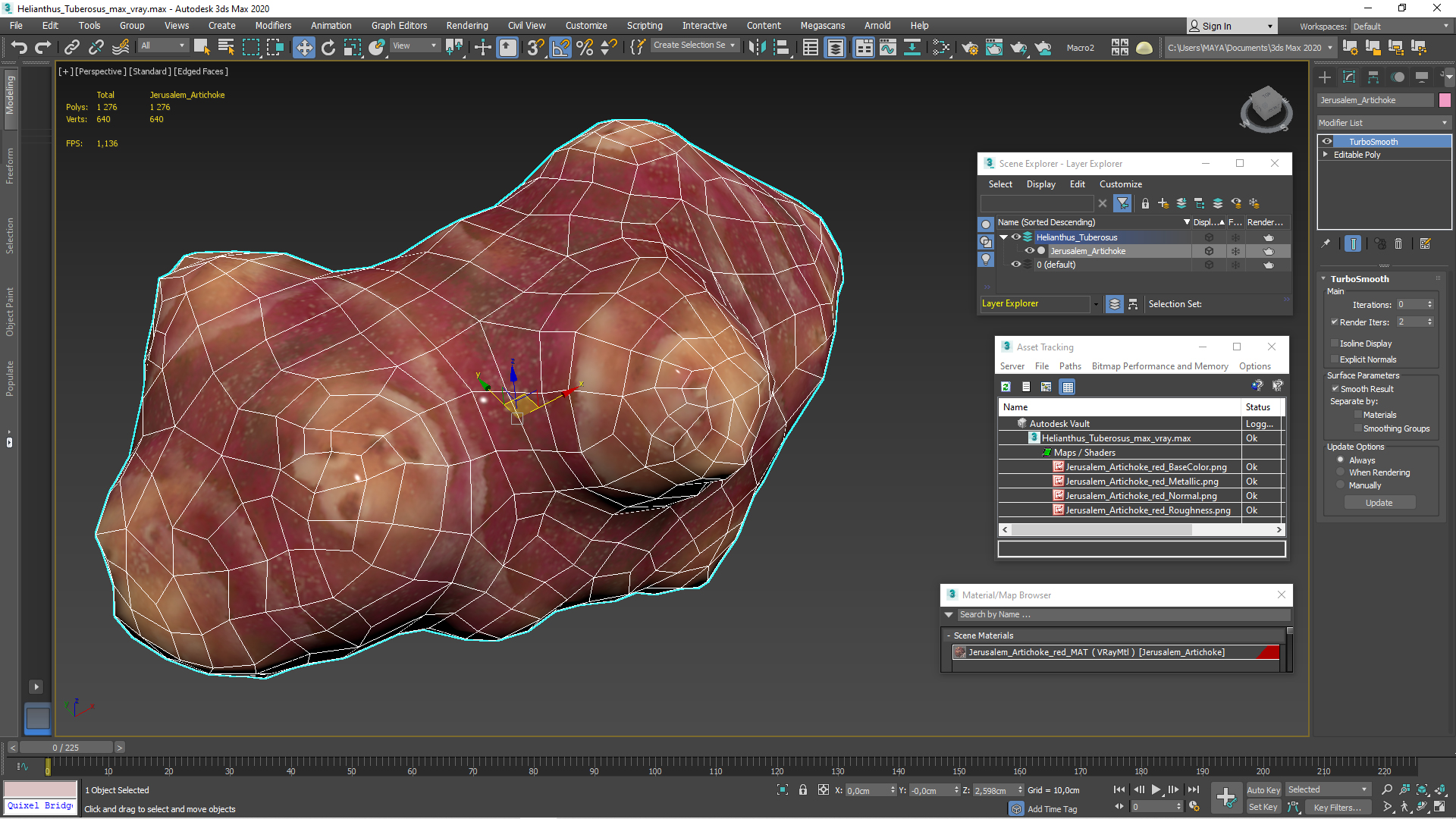Click the Sign In button
Viewport: 1456px width, 819px height.
1231,26
